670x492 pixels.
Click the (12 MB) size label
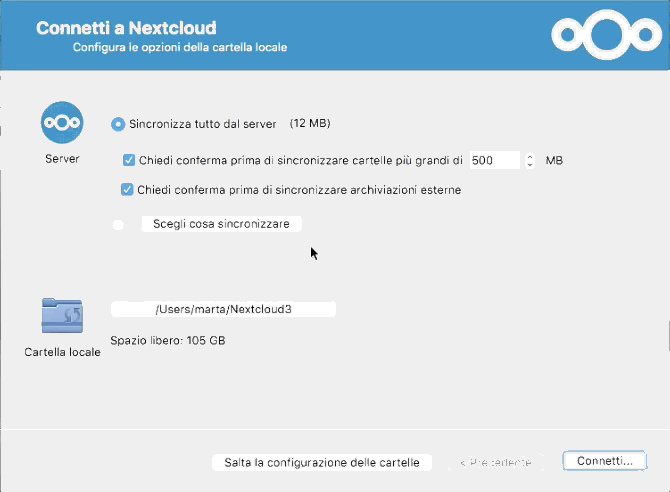pyautogui.click(x=310, y=124)
